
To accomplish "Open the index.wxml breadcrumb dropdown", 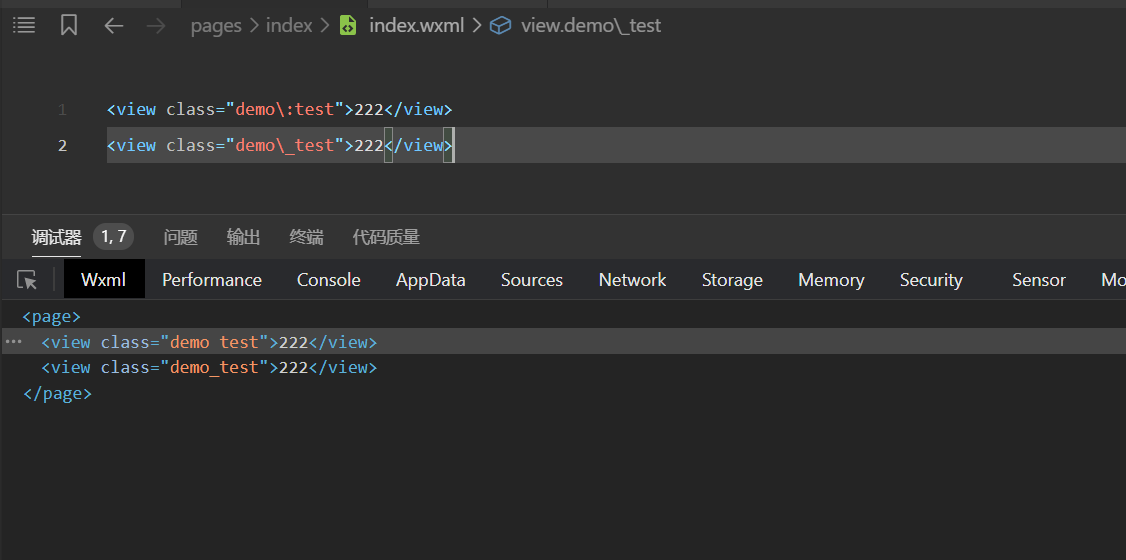I will pyautogui.click(x=416, y=26).
